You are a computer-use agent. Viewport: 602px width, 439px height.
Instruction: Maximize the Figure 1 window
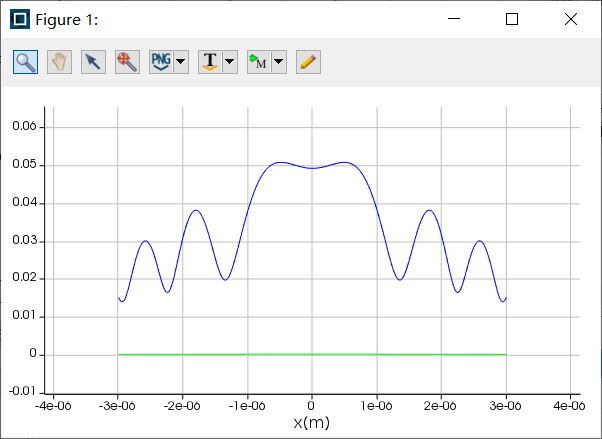pyautogui.click(x=512, y=19)
